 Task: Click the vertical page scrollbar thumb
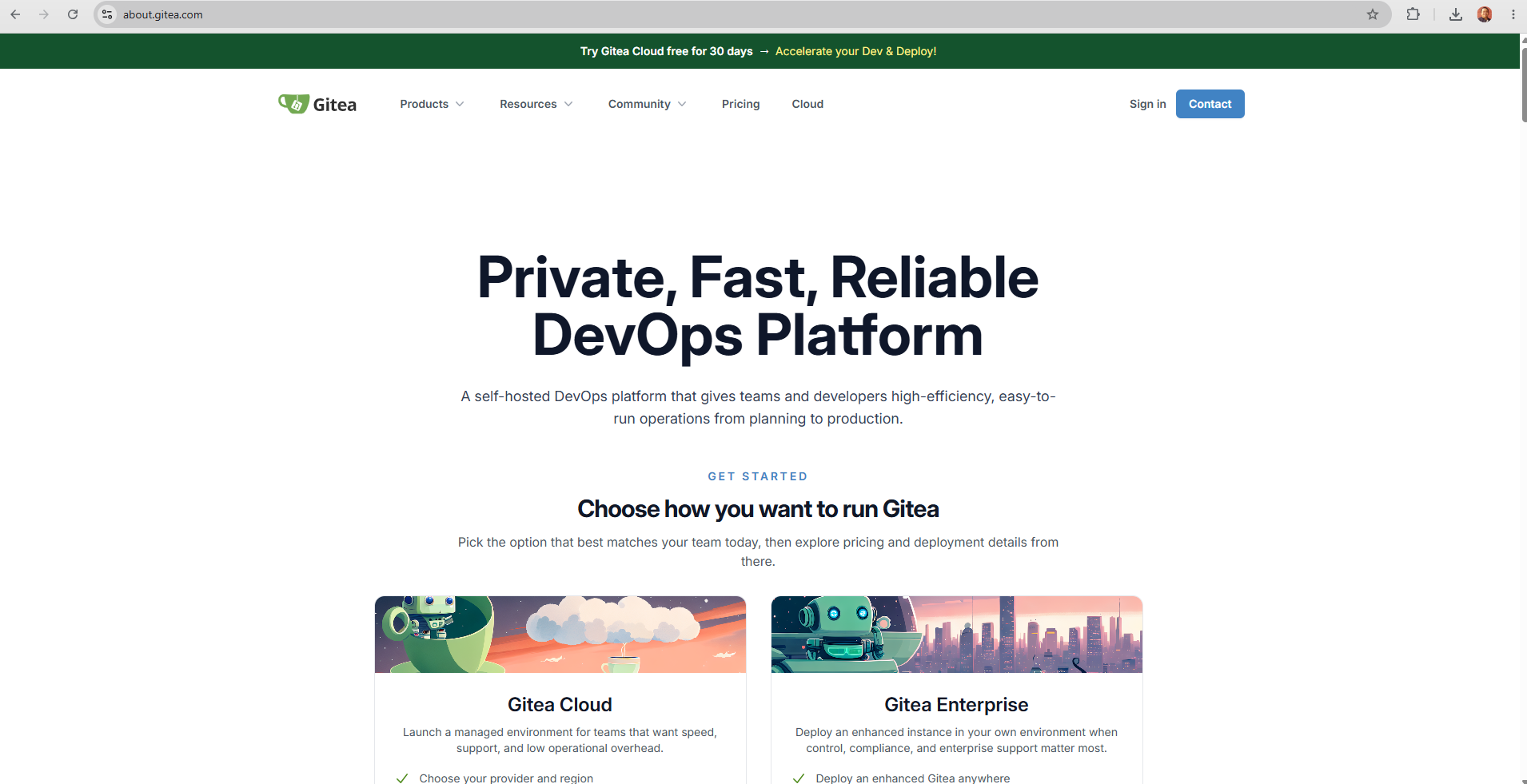[x=1524, y=84]
